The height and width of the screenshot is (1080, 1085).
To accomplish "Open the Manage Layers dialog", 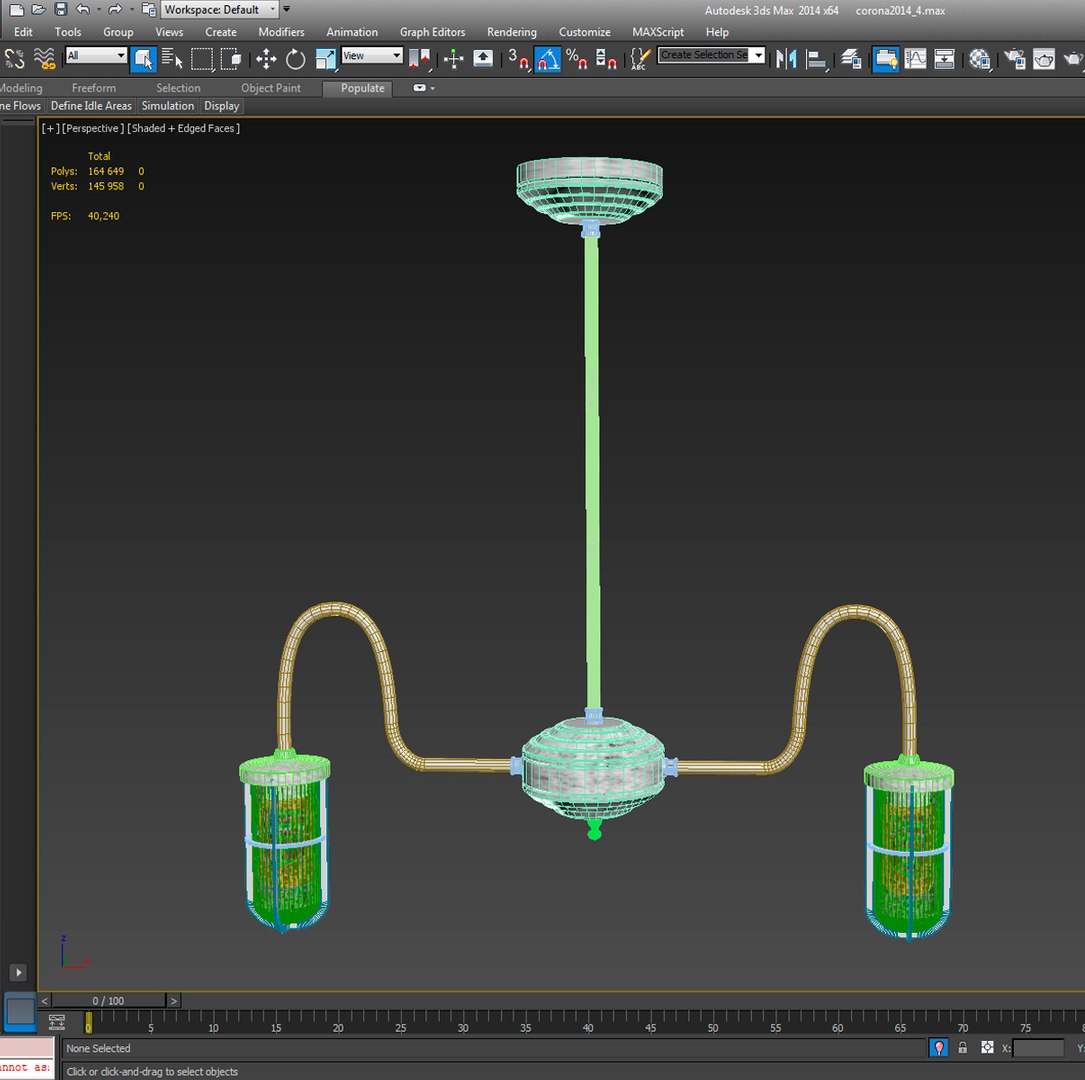I will (851, 60).
